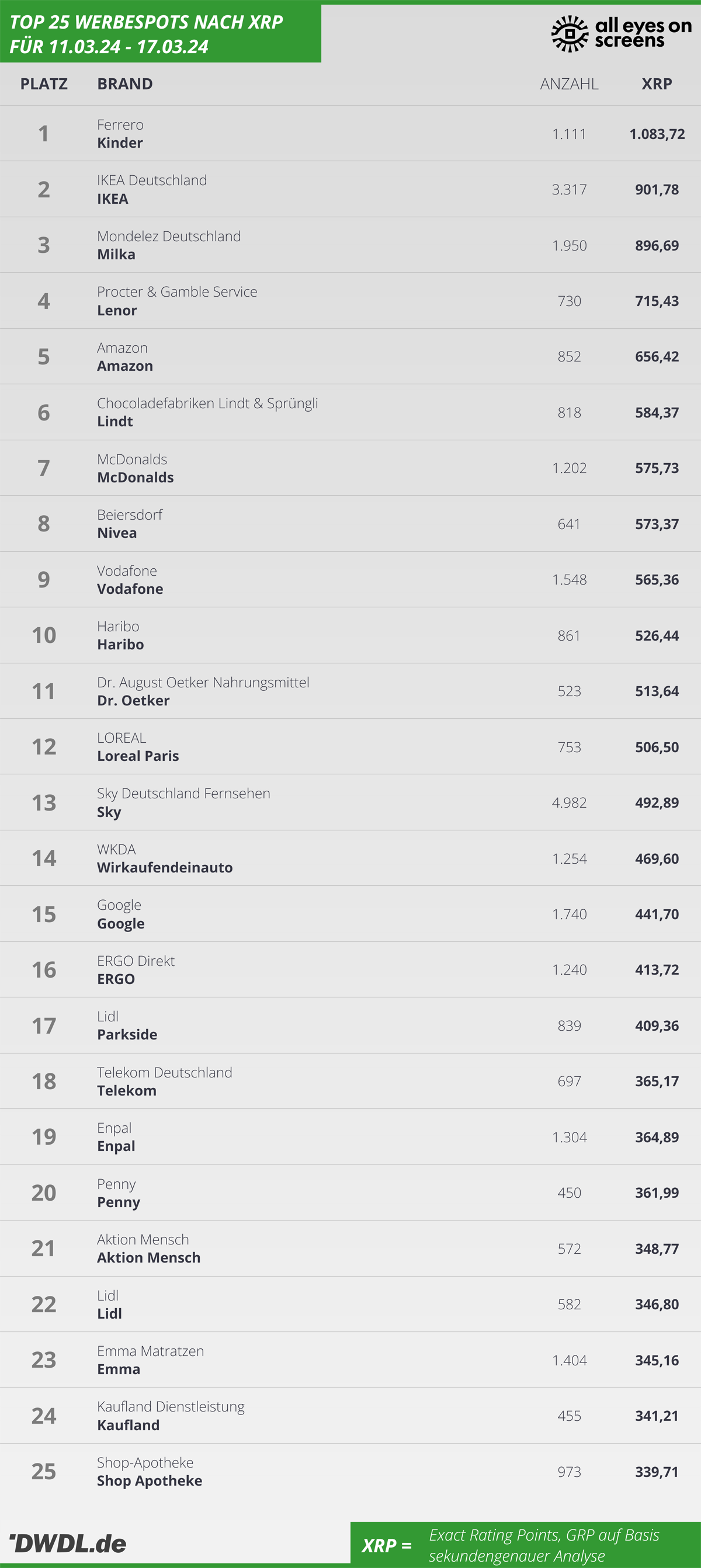Click the Shop Apotheke XRP value 339,71

point(657,1472)
